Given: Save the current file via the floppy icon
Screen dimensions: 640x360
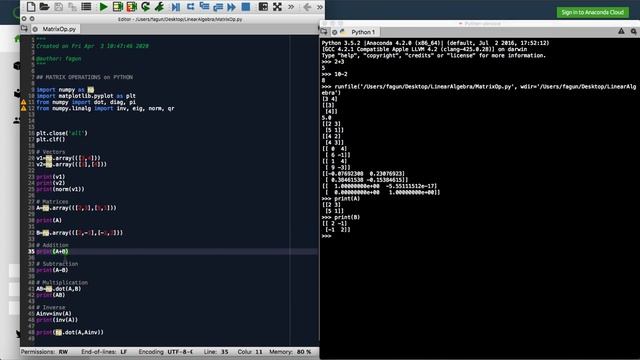Looking at the screenshot, I should pos(58,7).
